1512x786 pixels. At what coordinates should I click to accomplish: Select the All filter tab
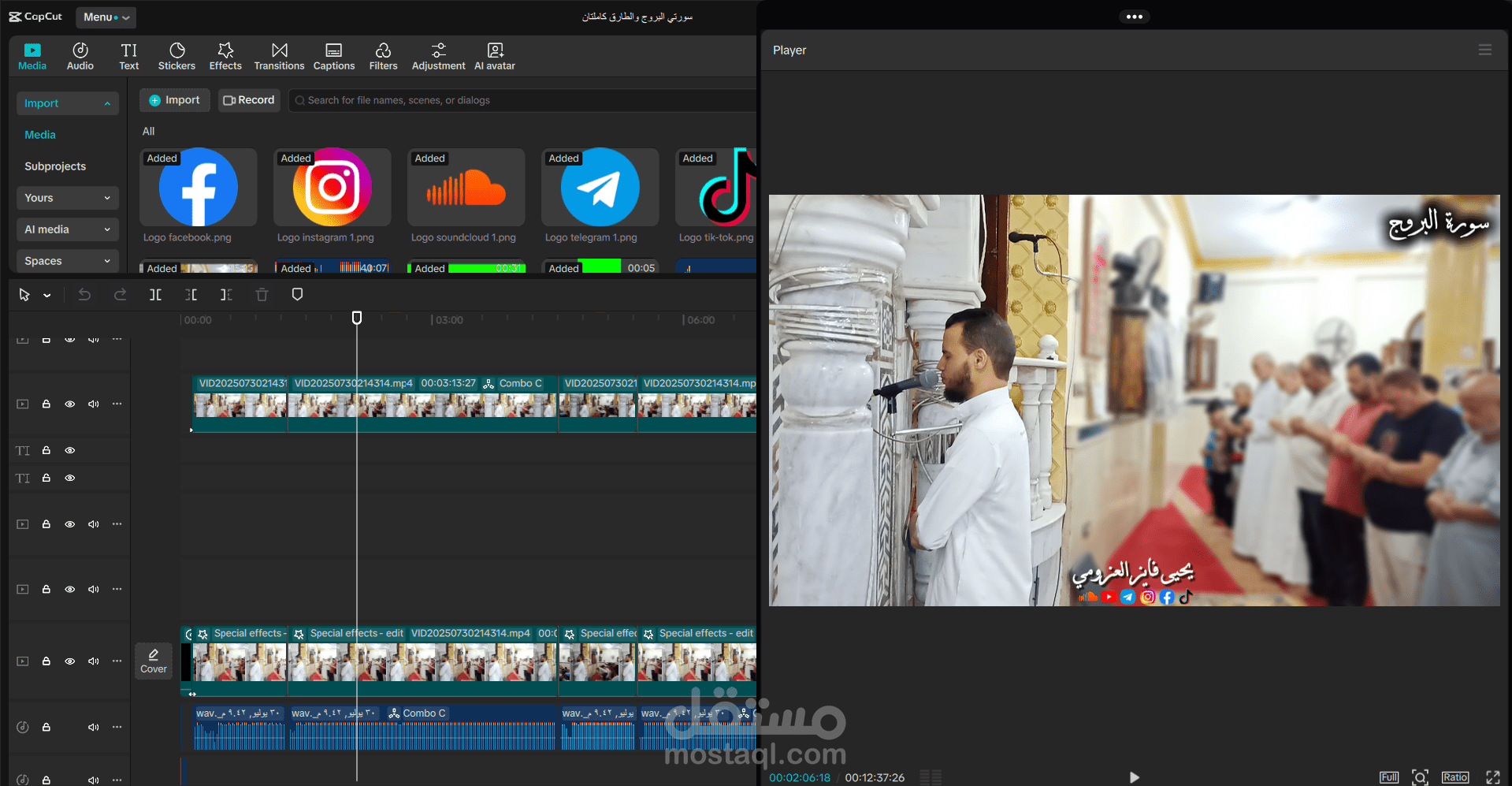[148, 132]
